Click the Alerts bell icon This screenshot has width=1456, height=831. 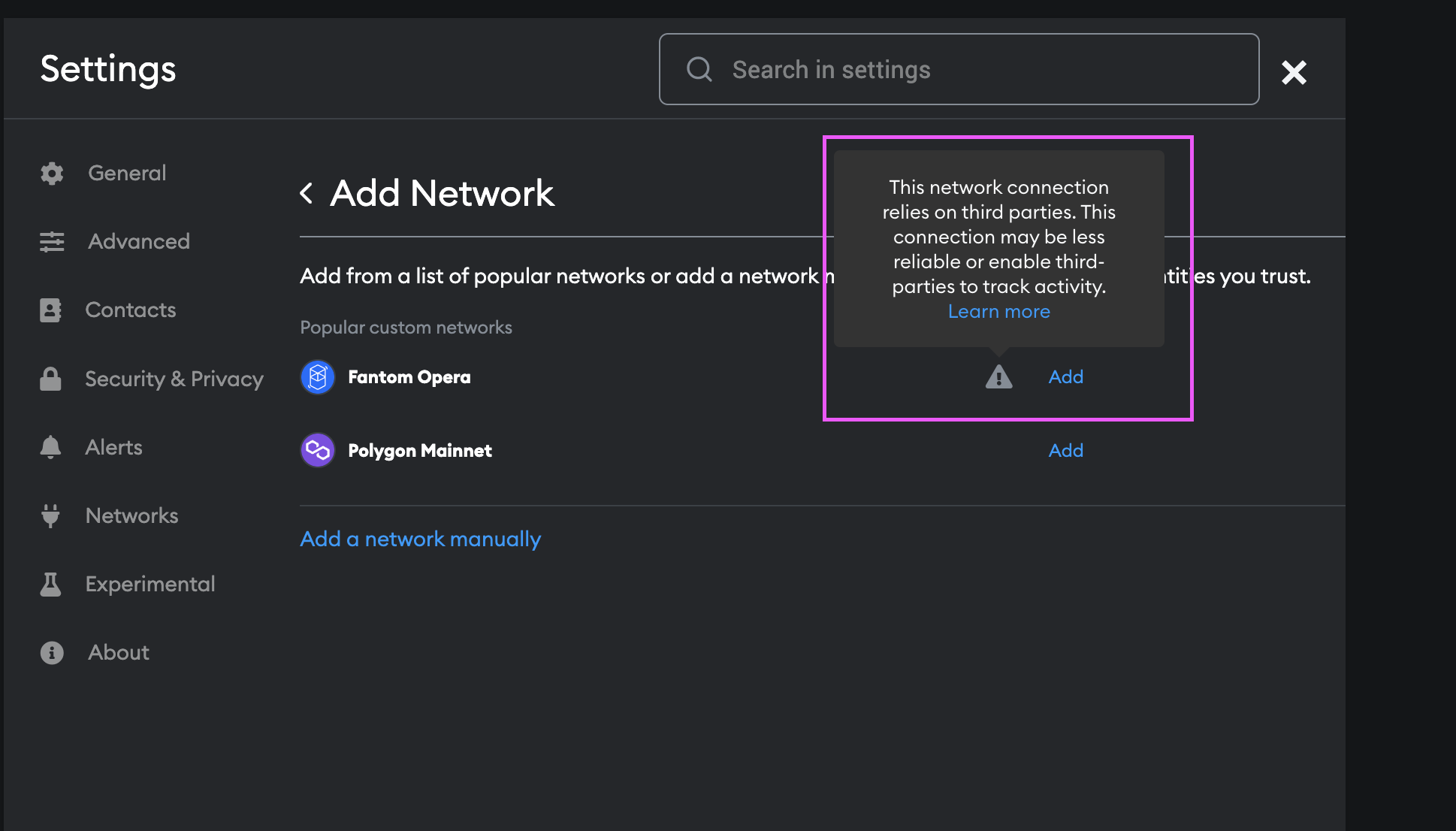50,447
